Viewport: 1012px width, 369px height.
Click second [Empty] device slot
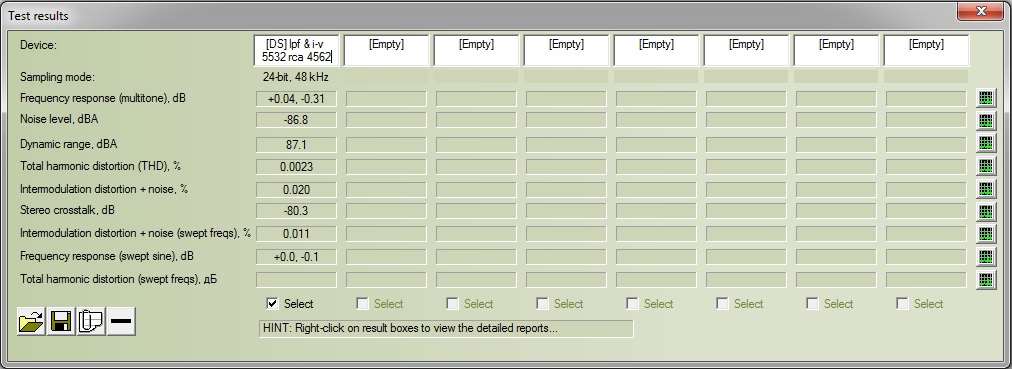click(x=387, y=50)
